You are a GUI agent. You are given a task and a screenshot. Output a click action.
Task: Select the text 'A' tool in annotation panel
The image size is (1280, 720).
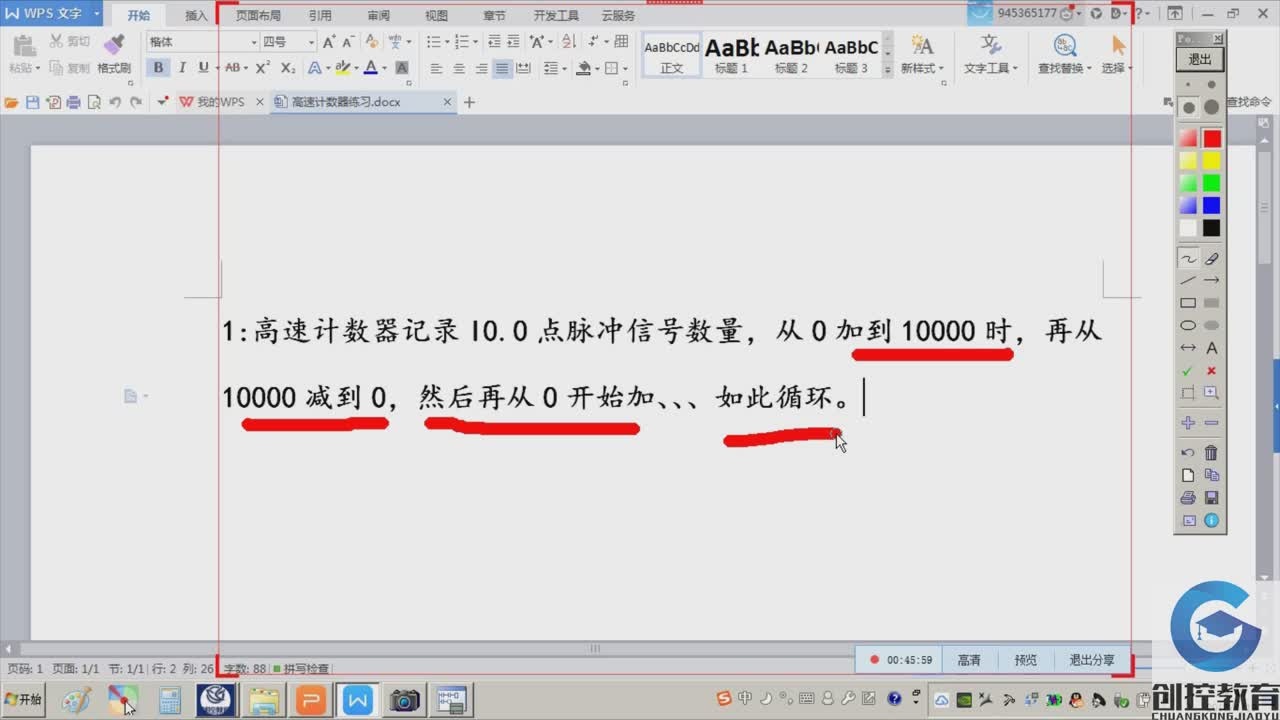[x=1211, y=348]
